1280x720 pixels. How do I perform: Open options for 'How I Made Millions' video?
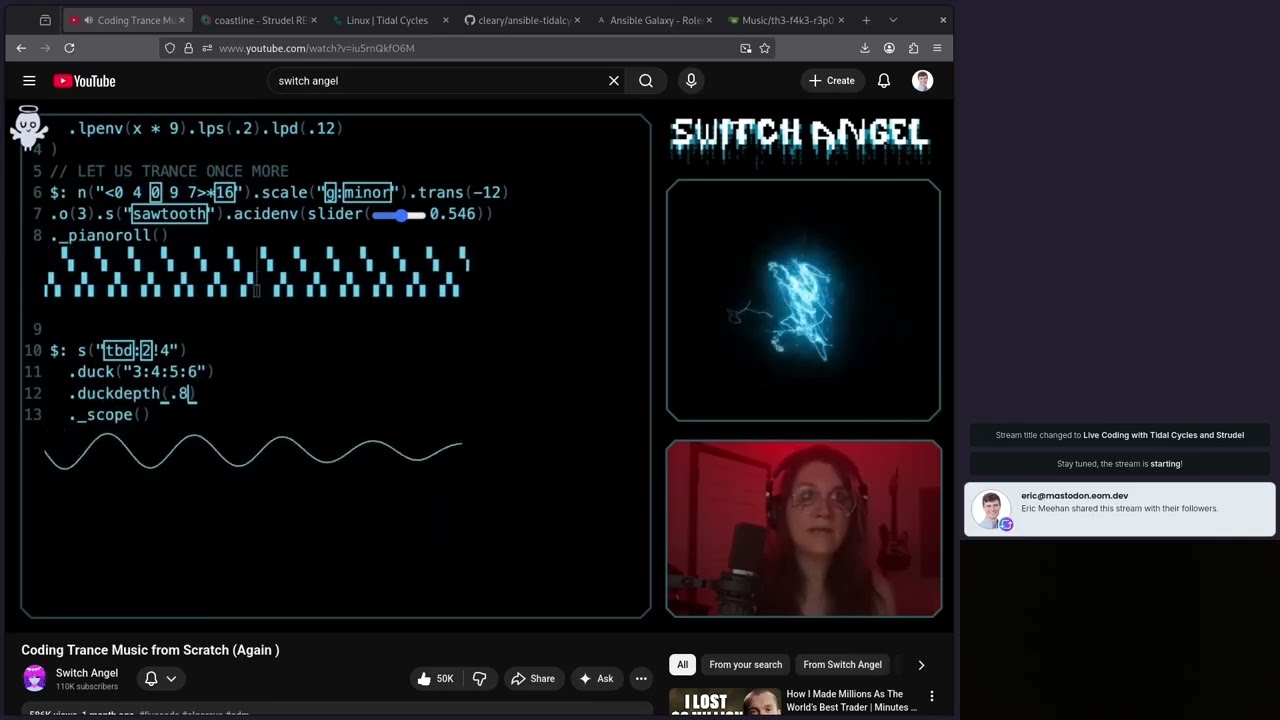coord(932,696)
